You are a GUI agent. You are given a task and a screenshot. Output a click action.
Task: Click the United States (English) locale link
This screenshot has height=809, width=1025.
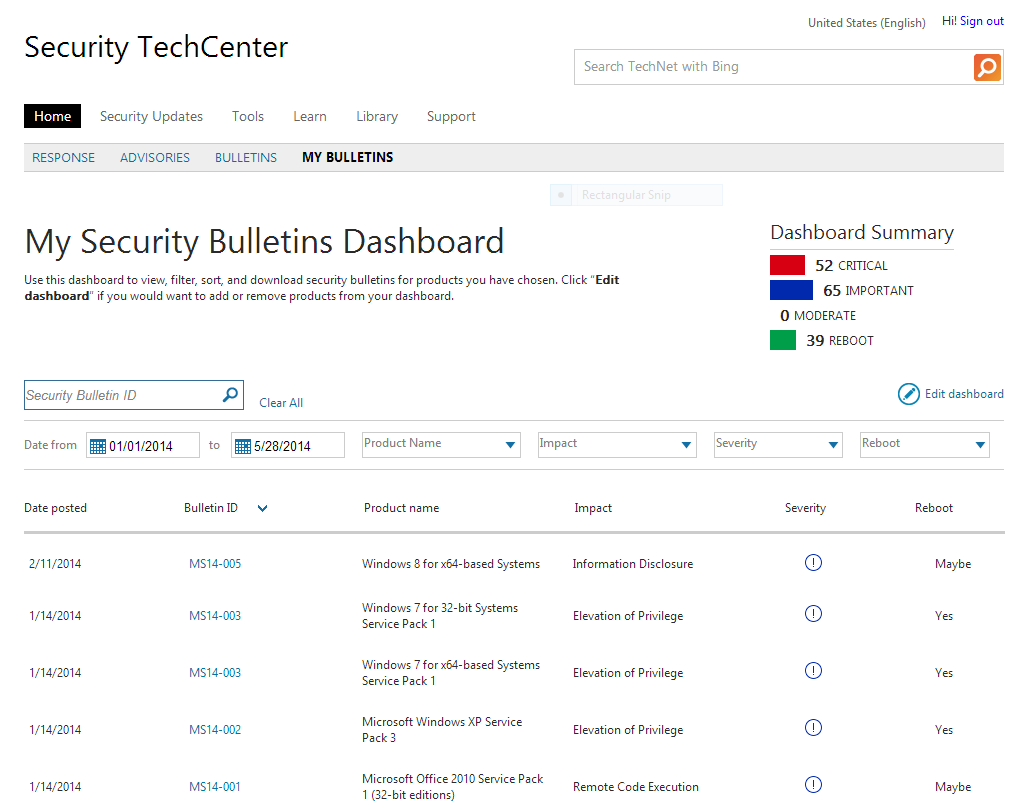coord(867,23)
